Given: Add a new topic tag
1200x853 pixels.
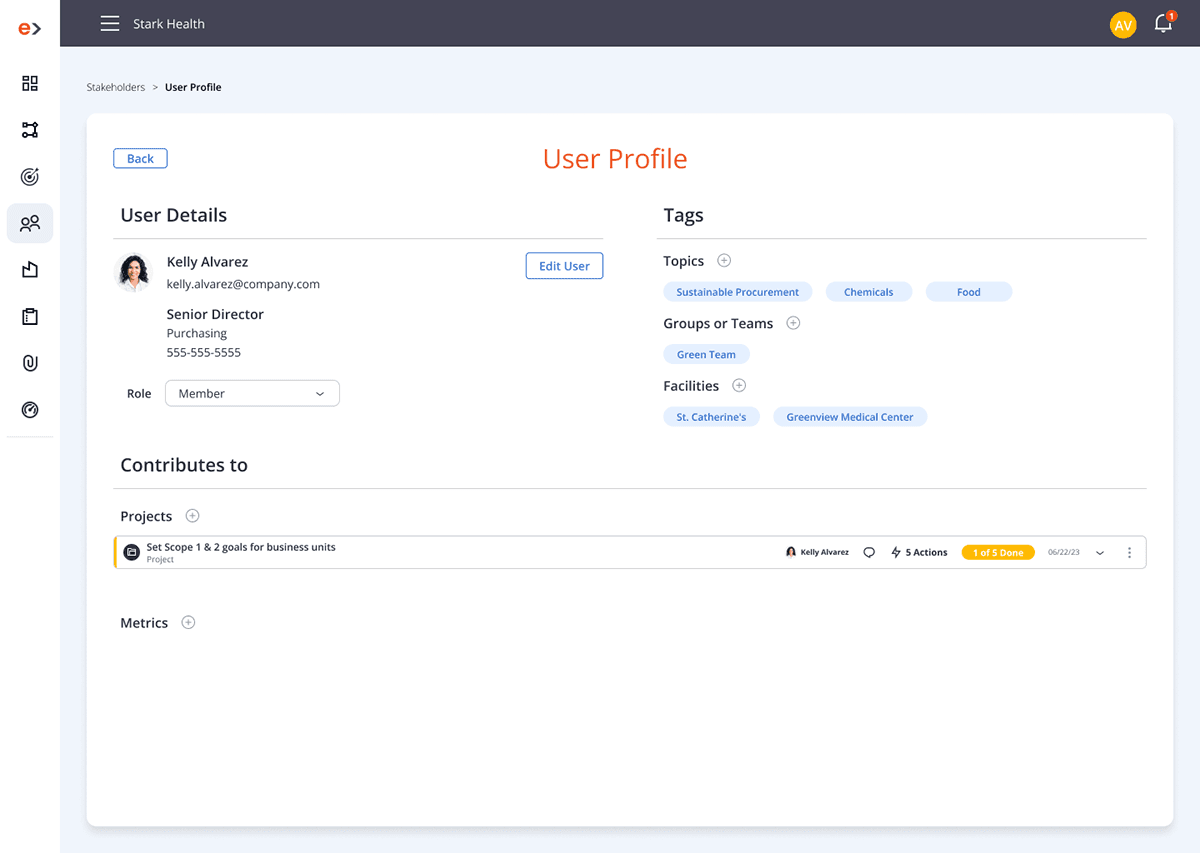Looking at the screenshot, I should click(724, 261).
